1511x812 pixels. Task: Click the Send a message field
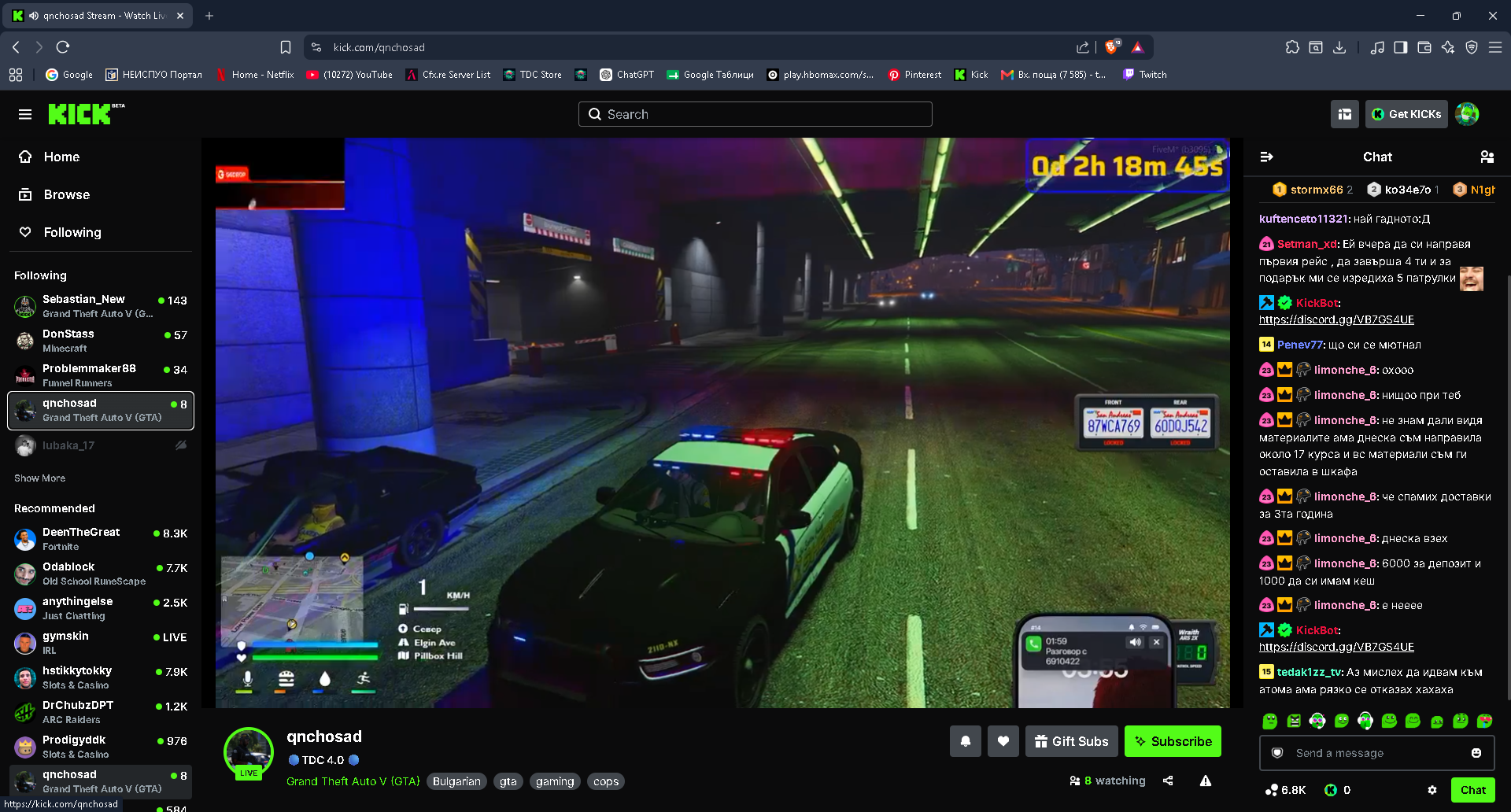pyautogui.click(x=1377, y=753)
